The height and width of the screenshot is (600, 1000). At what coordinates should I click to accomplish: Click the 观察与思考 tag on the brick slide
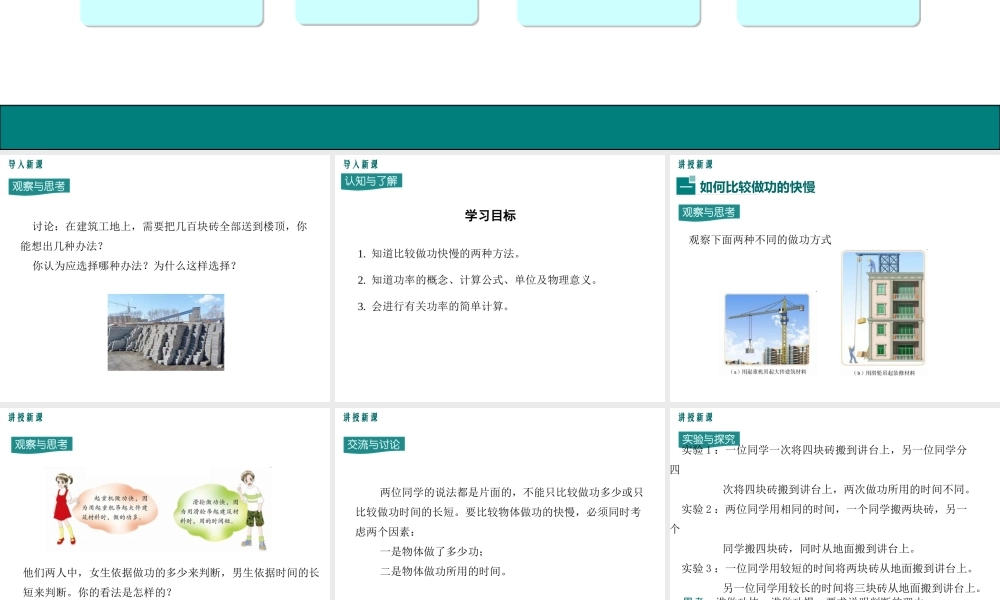tap(39, 186)
